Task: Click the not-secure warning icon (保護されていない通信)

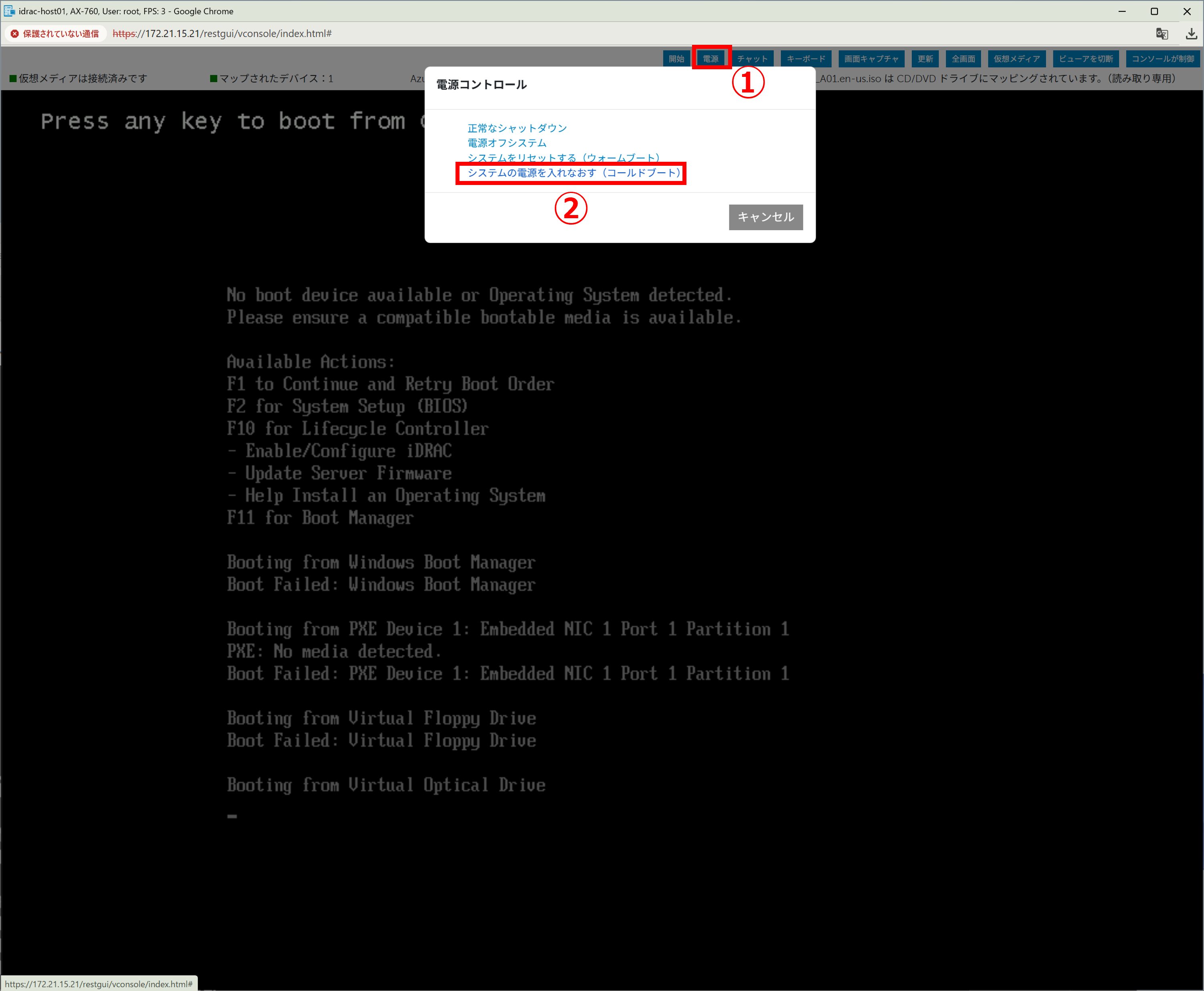Action: [15, 34]
